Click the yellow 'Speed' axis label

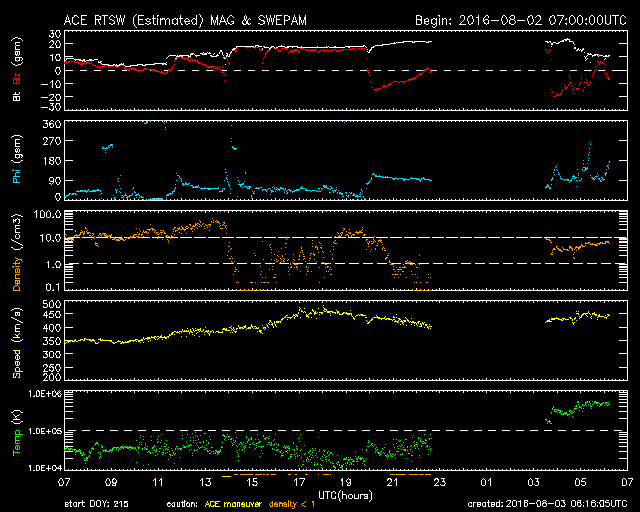tap(17, 363)
